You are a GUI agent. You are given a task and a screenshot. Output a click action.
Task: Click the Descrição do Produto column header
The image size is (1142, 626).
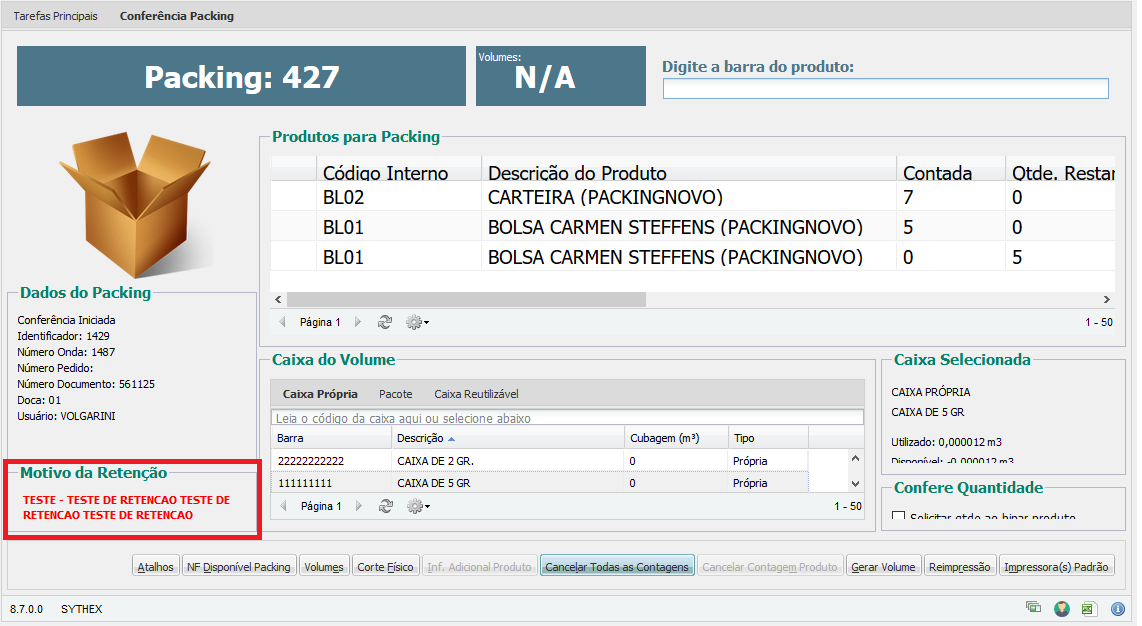pyautogui.click(x=689, y=169)
